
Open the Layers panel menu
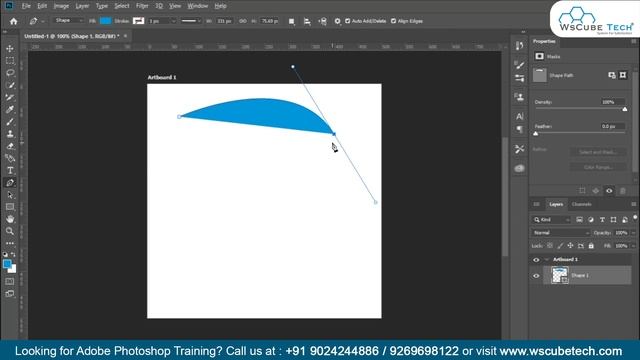[x=633, y=204]
